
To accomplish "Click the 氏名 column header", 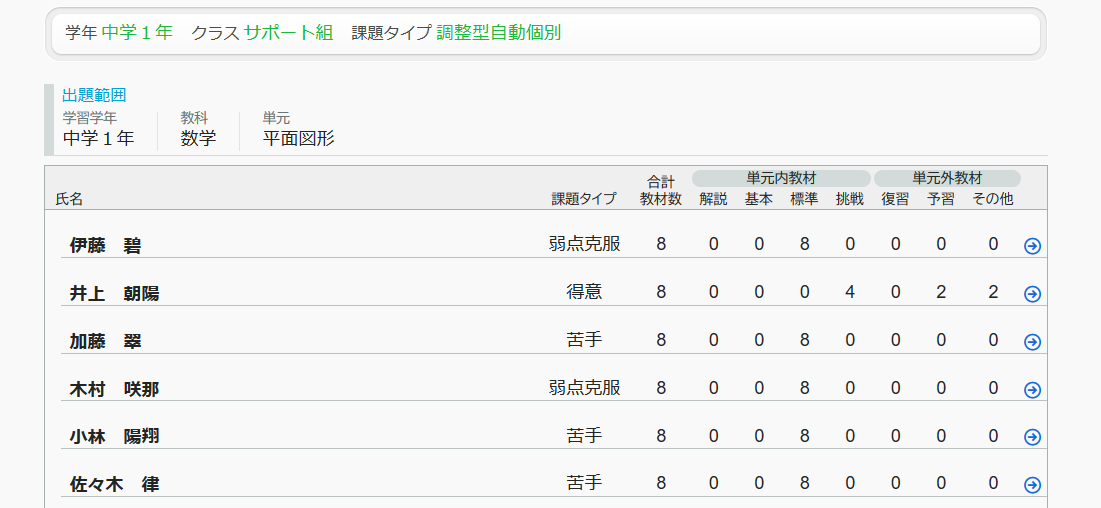I will [69, 199].
